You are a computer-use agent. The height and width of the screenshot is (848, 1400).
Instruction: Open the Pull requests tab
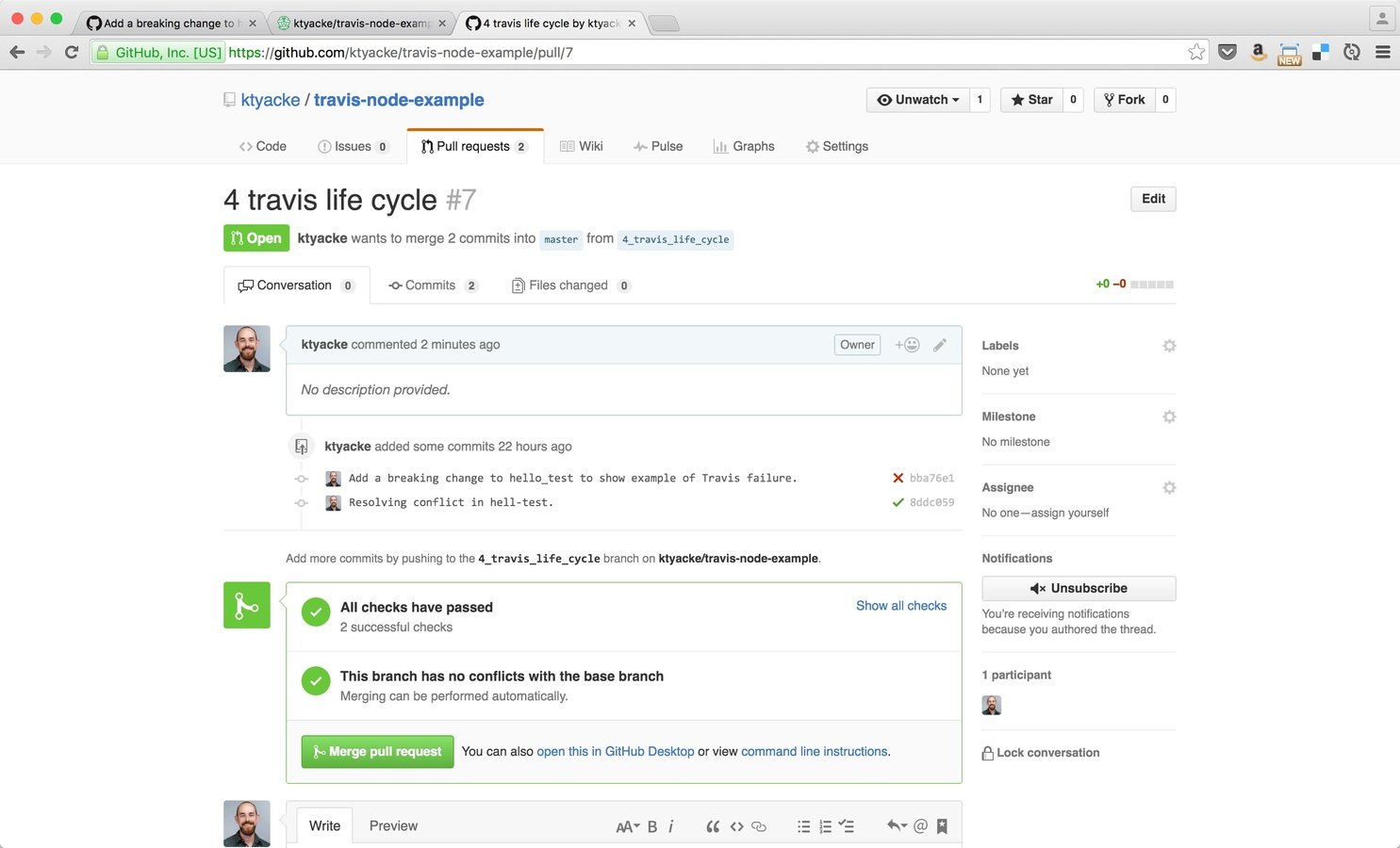(x=475, y=146)
